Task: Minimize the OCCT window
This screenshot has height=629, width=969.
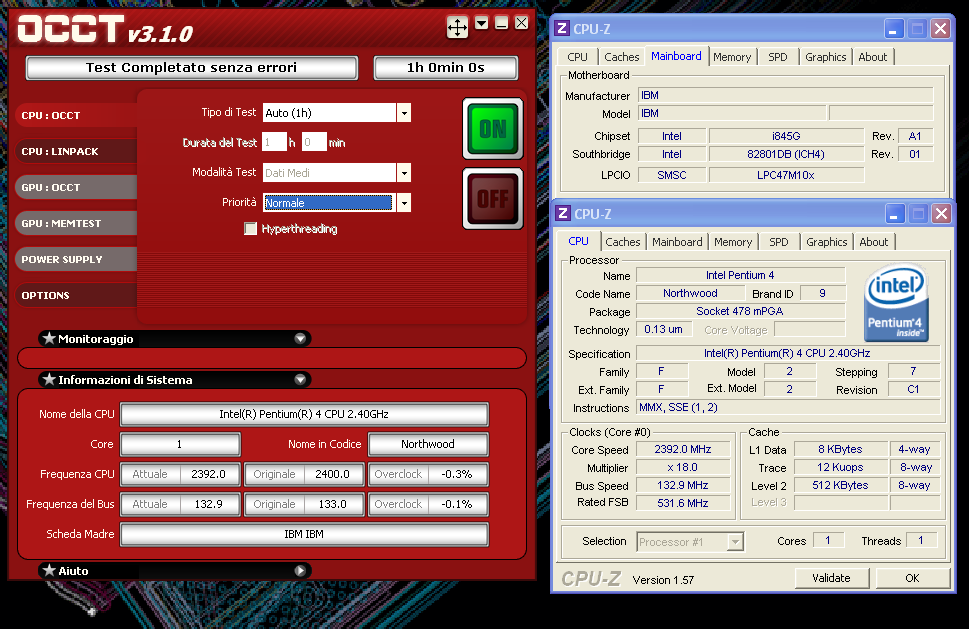Action: [502, 23]
